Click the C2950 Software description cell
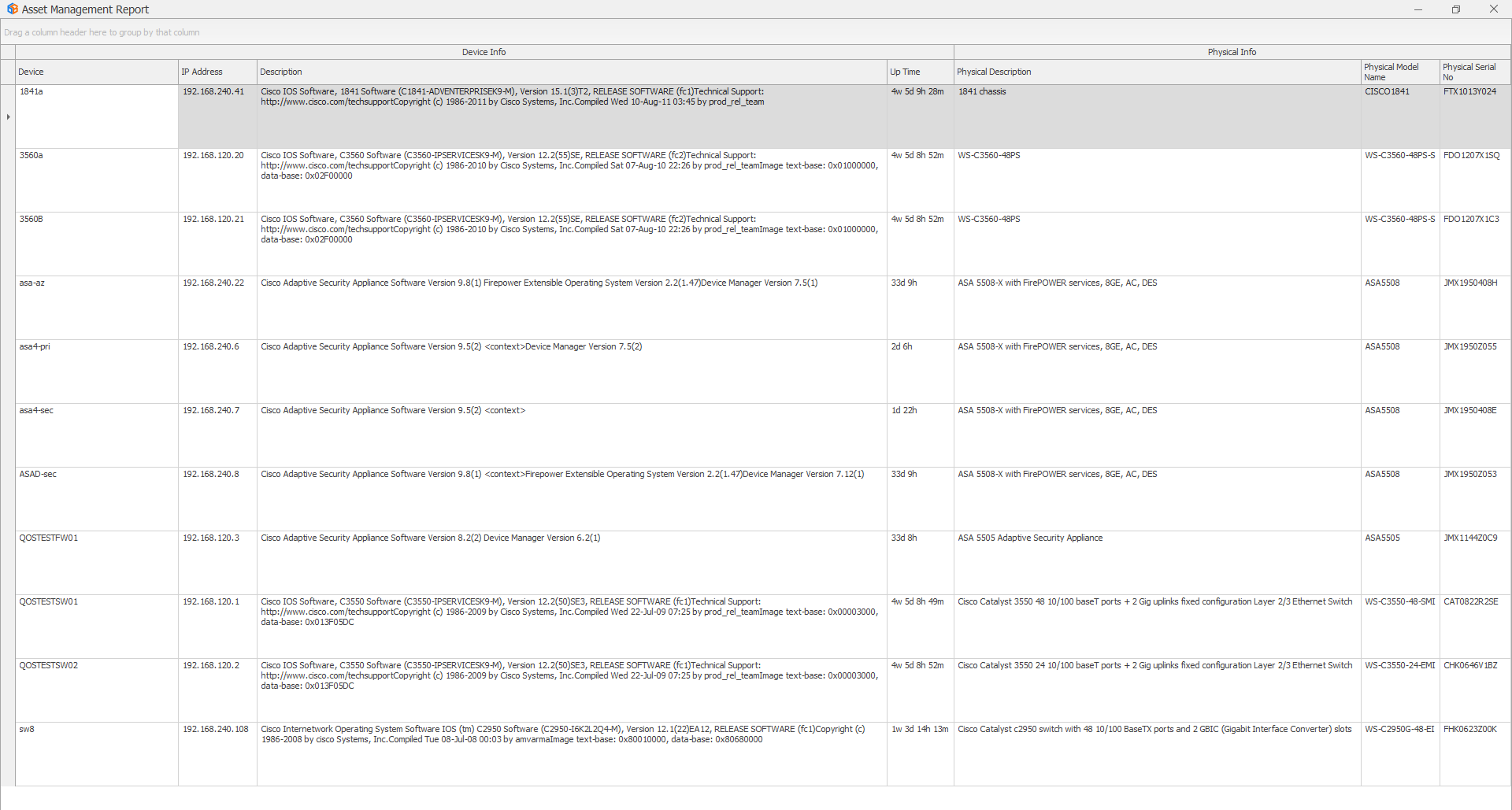The height and width of the screenshot is (810, 1512). tap(572, 754)
